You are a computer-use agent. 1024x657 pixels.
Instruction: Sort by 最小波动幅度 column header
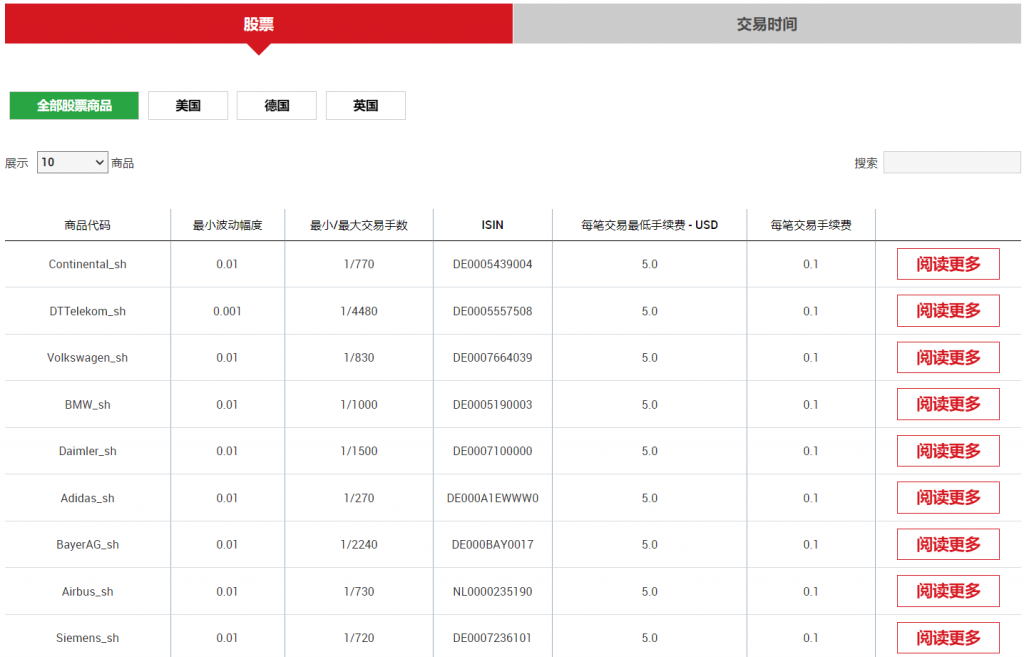click(228, 225)
